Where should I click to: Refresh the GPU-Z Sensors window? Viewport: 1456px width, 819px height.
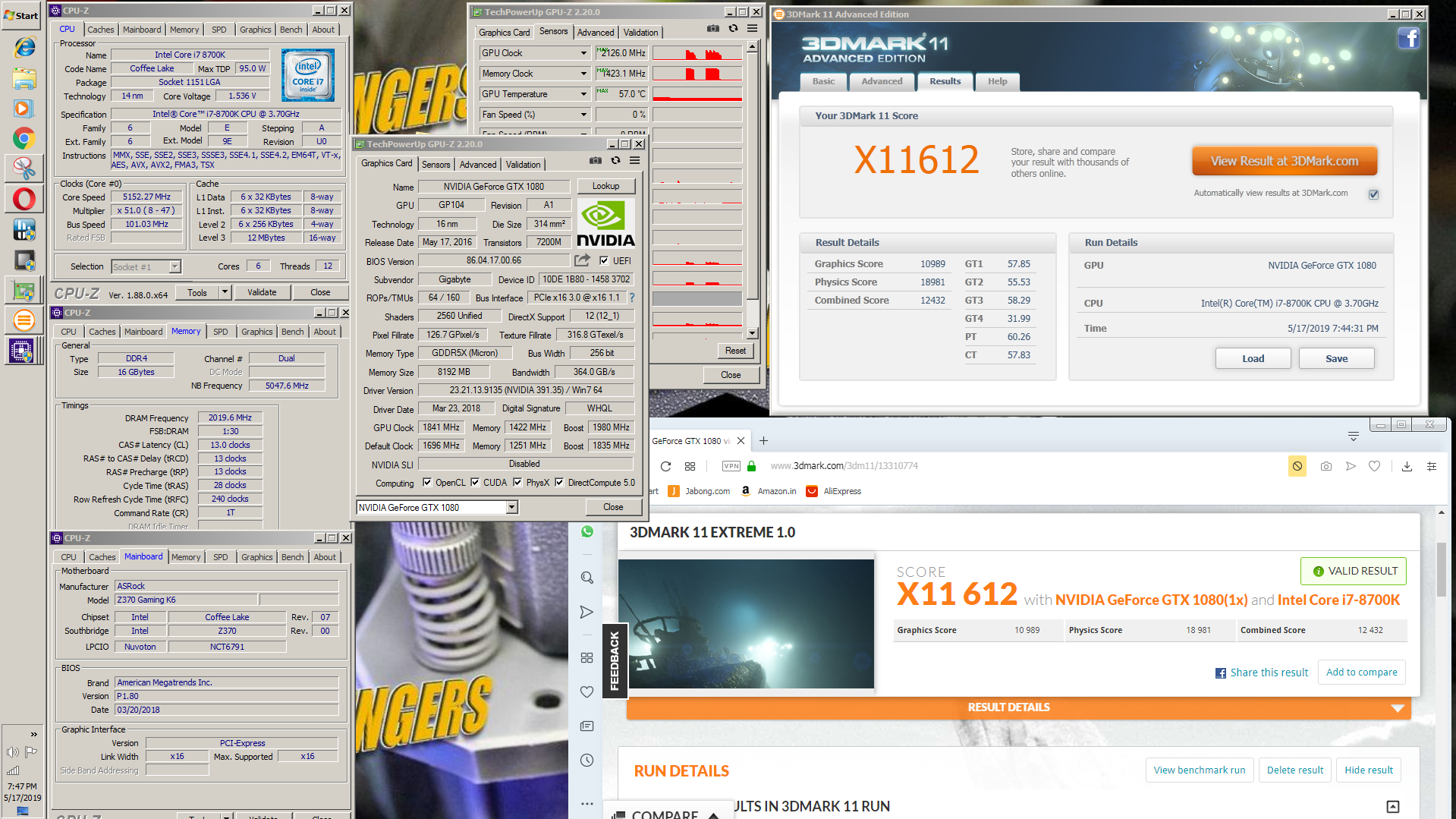(x=733, y=29)
